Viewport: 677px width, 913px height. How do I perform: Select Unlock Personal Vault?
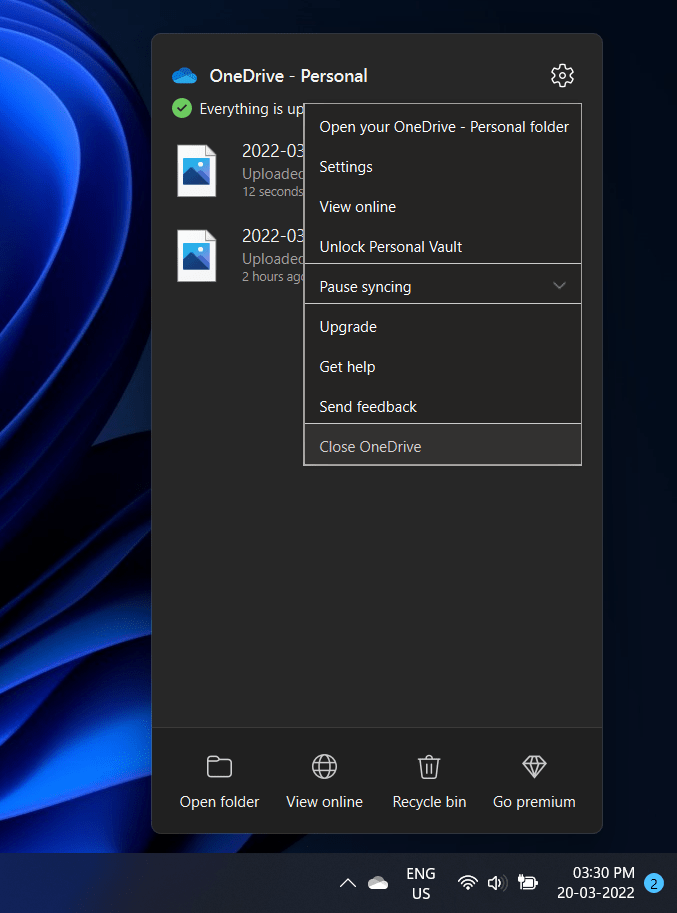(x=443, y=247)
